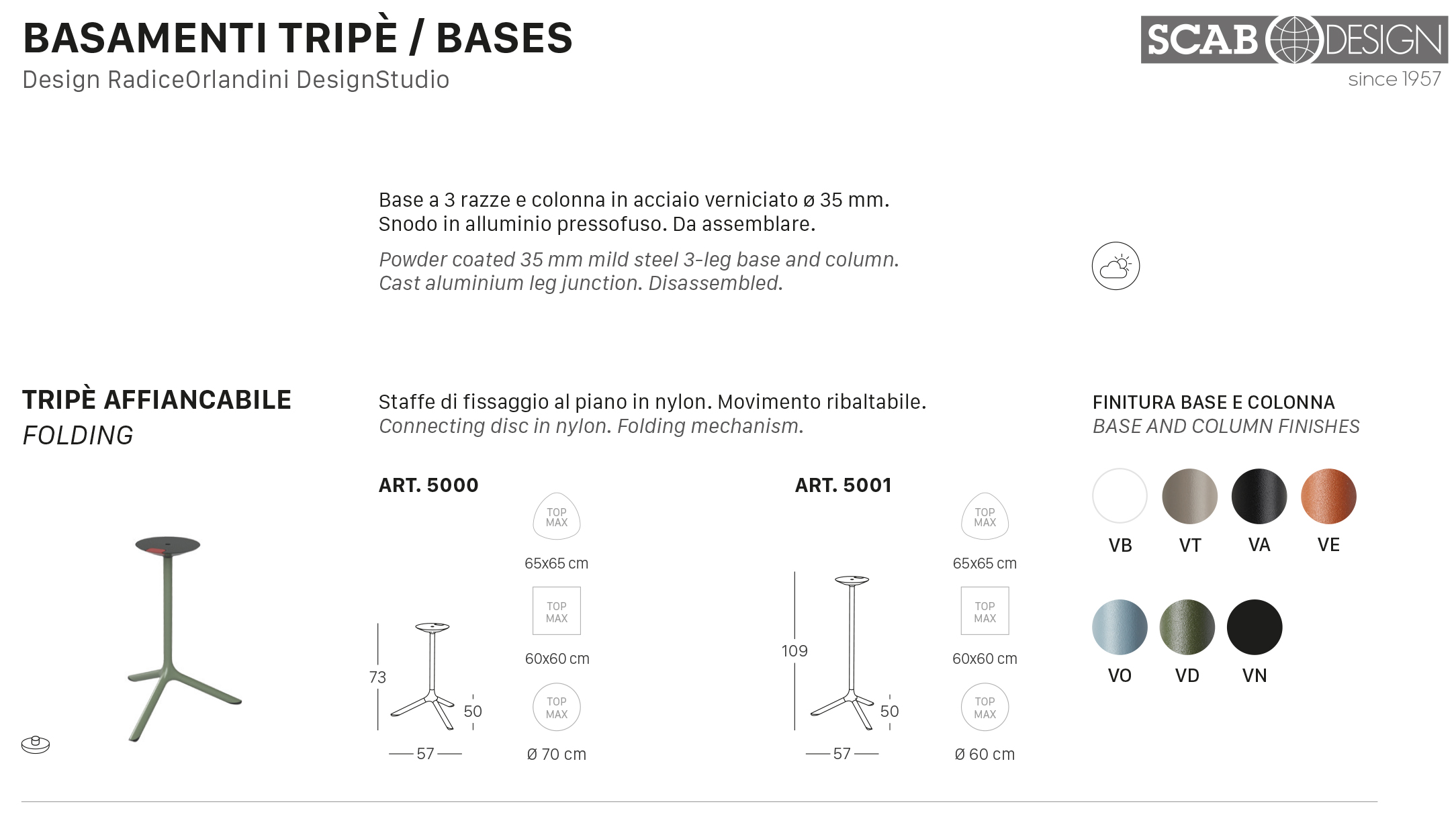Choose the olive green VD finish swatch

coord(1187,627)
